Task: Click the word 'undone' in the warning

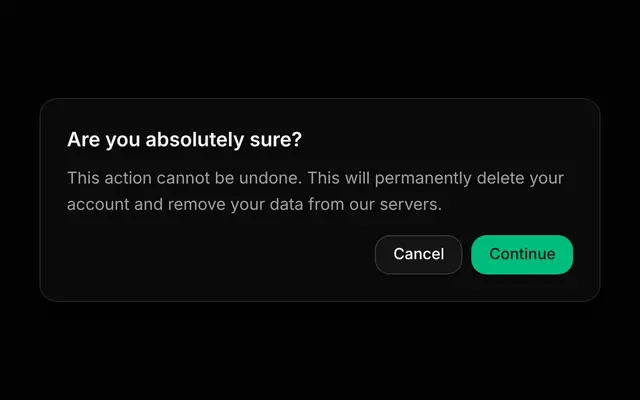Action: point(269,178)
